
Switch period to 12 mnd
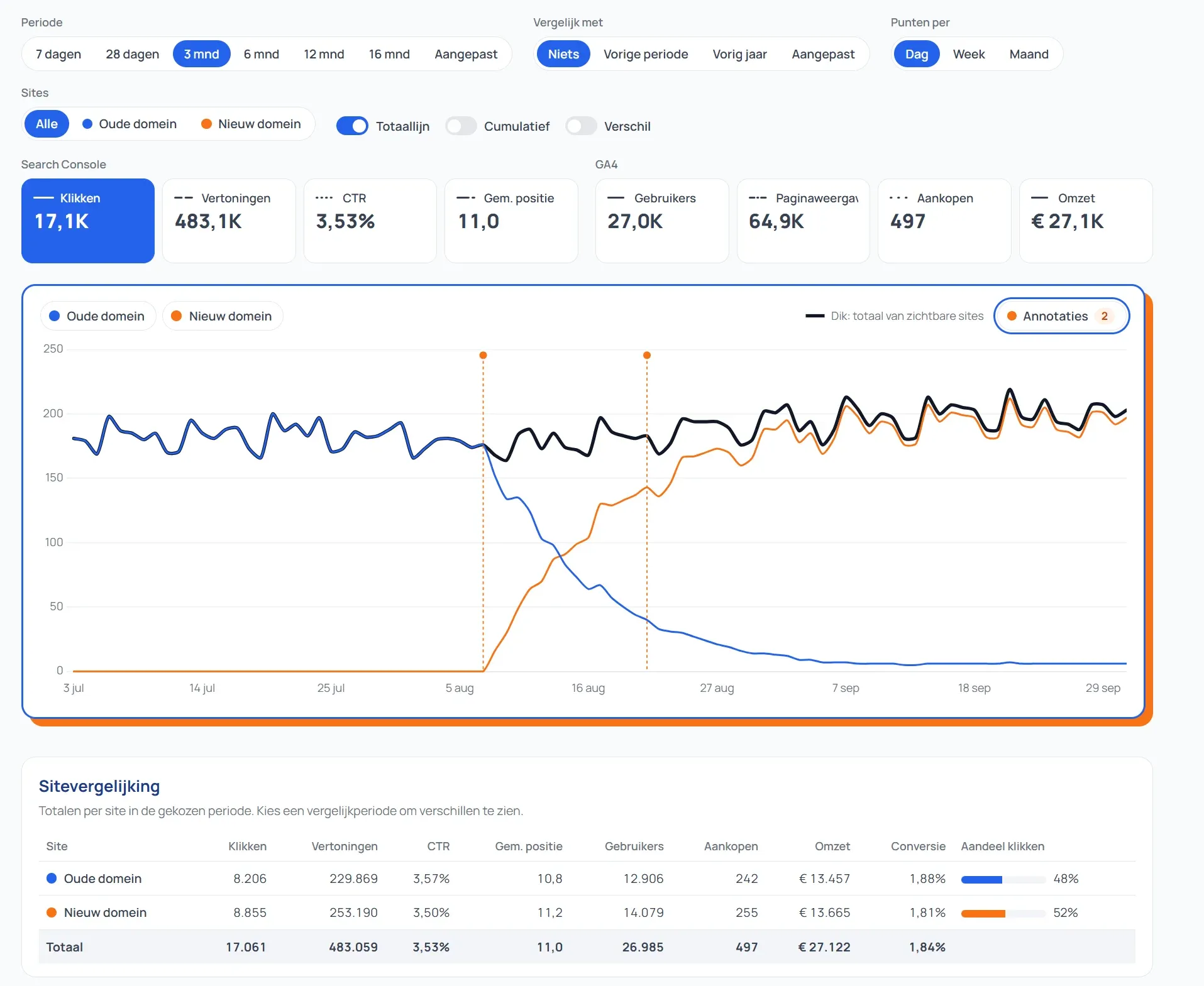tap(324, 54)
